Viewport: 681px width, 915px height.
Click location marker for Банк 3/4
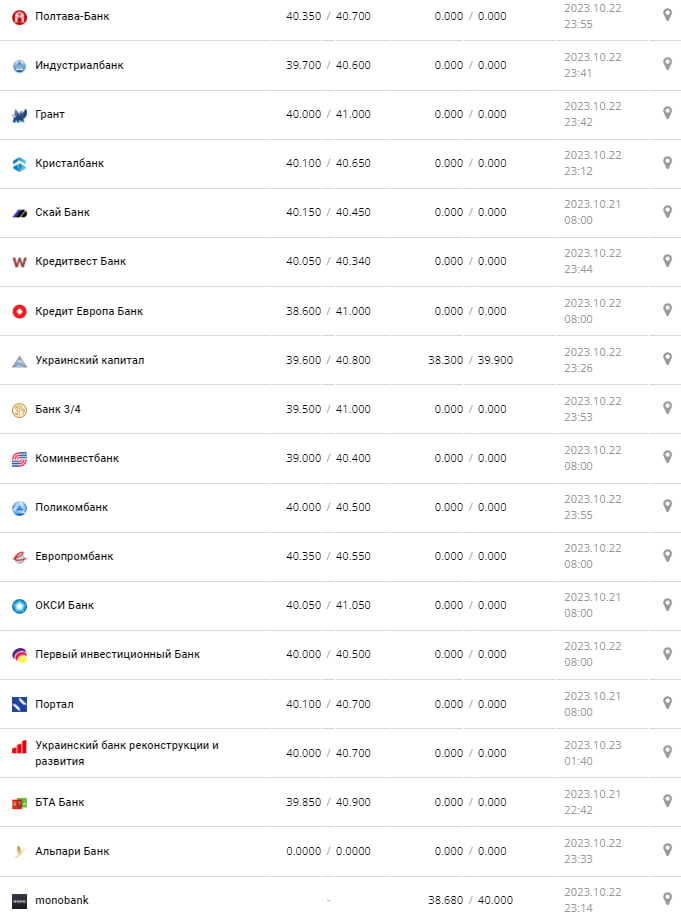click(x=667, y=407)
